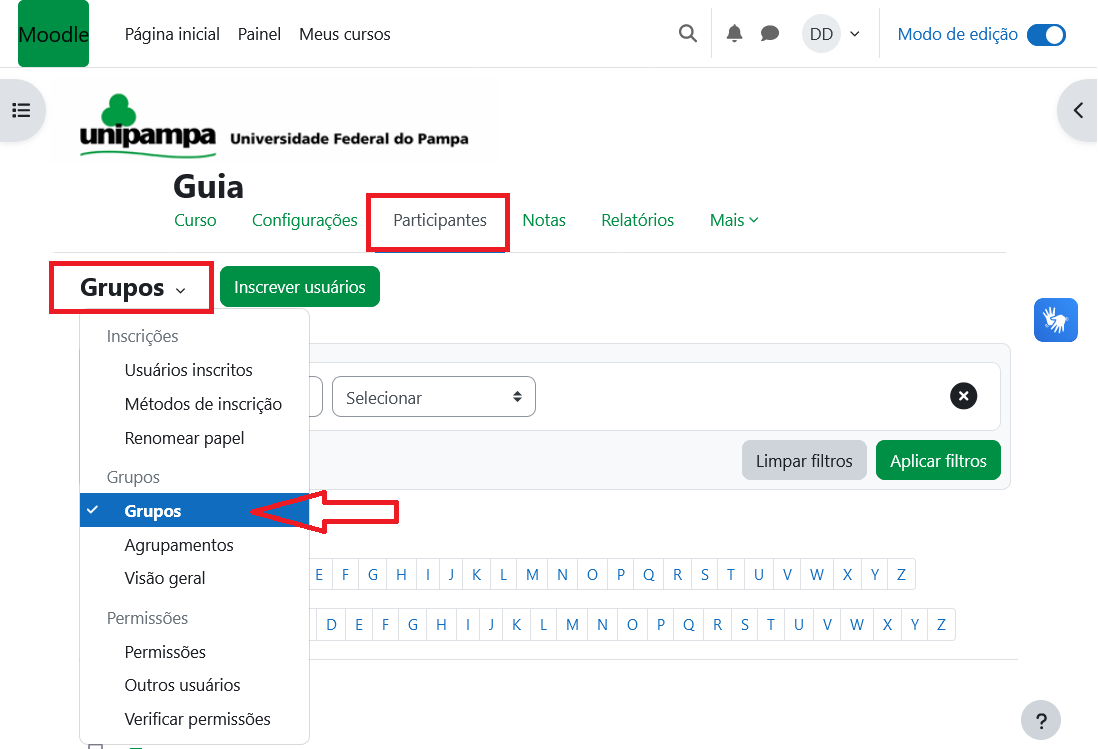Screen dimensions: 1098x749
Task: Expand the Grupos heading dropdown
Action: [x=132, y=289]
